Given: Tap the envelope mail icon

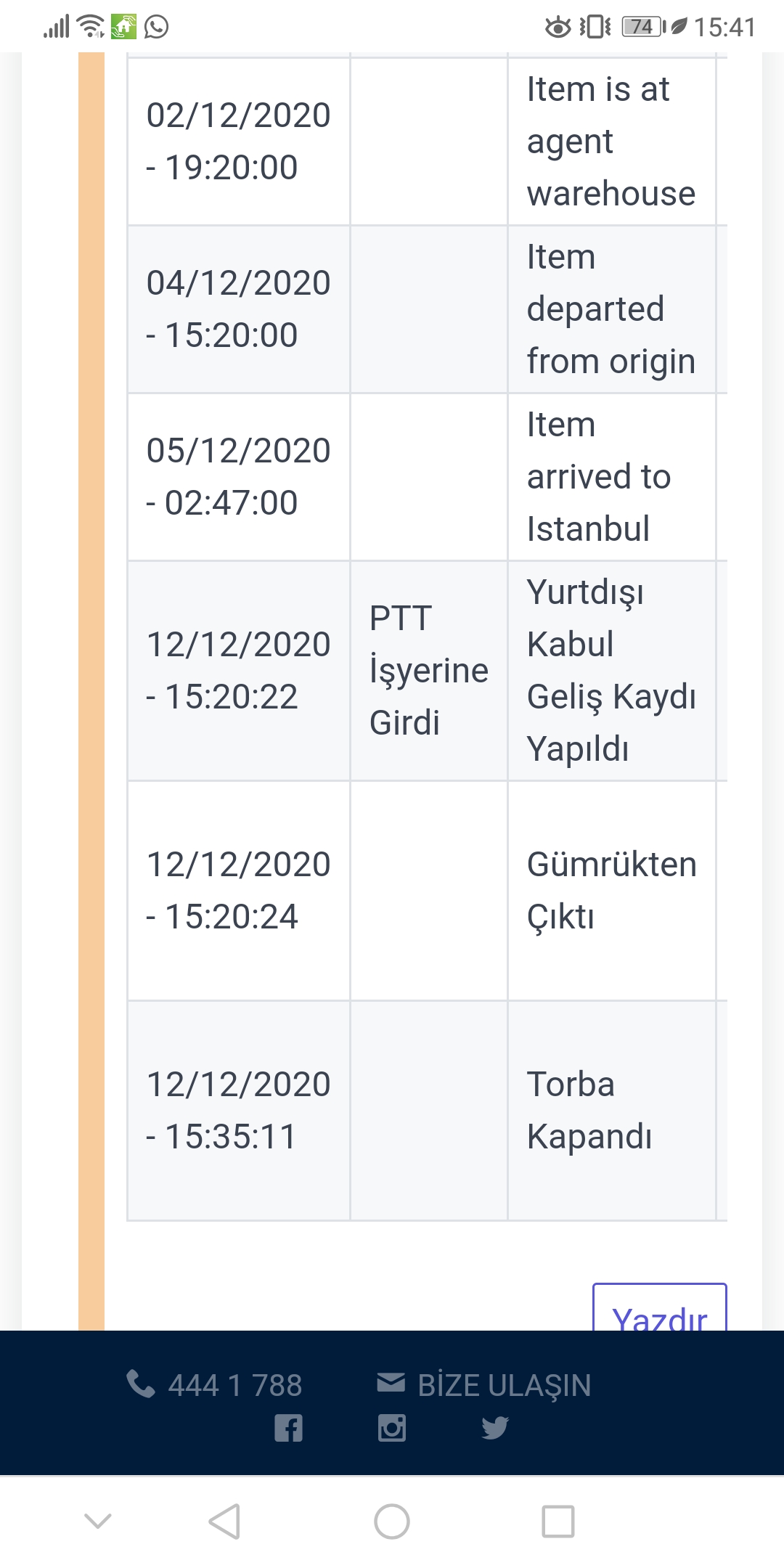Looking at the screenshot, I should point(391,1382).
